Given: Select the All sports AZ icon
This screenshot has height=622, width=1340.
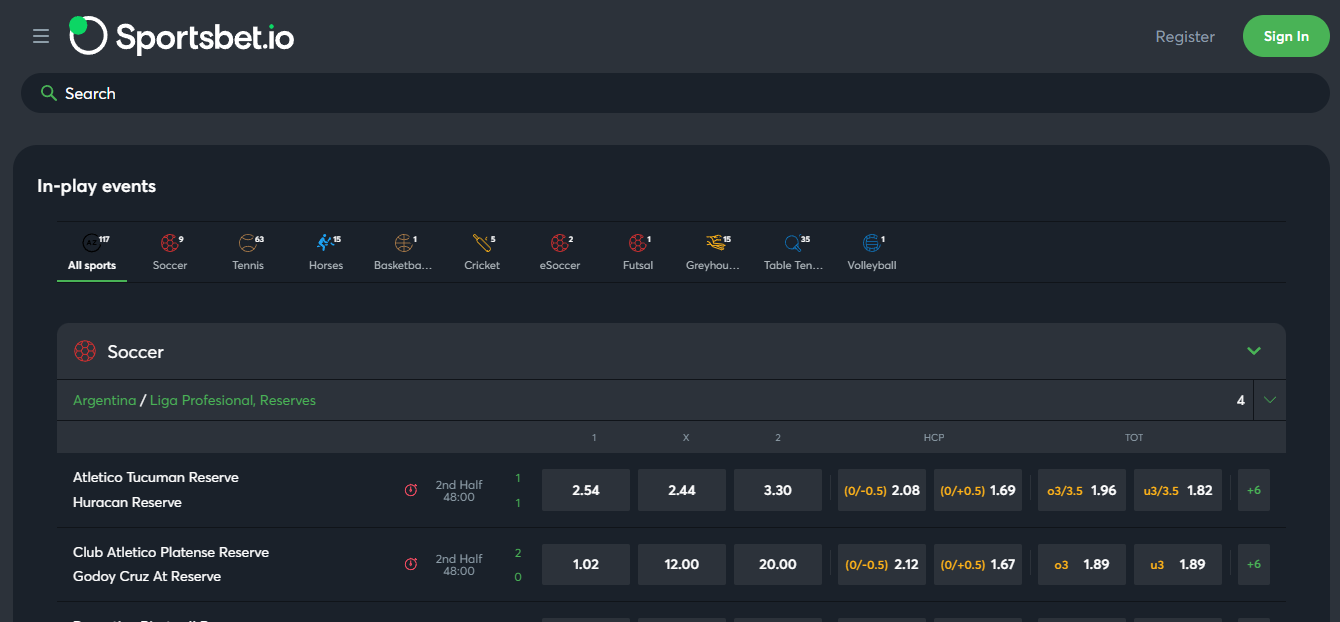Looking at the screenshot, I should click(91, 243).
